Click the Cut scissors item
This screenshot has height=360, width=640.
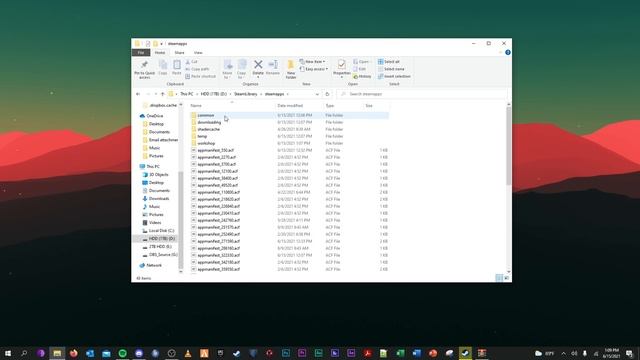[191, 62]
